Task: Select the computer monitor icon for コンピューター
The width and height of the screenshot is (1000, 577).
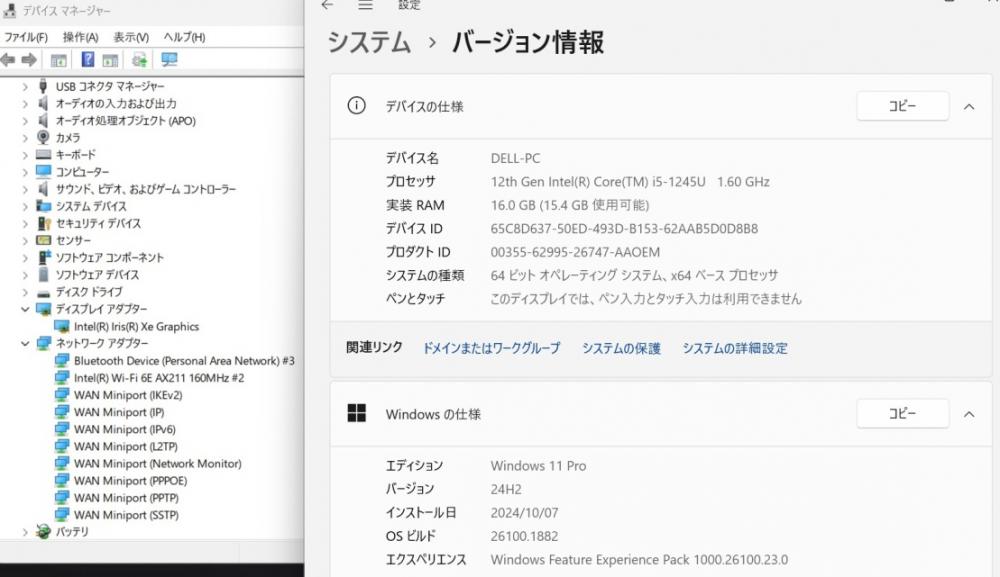Action: tap(43, 172)
